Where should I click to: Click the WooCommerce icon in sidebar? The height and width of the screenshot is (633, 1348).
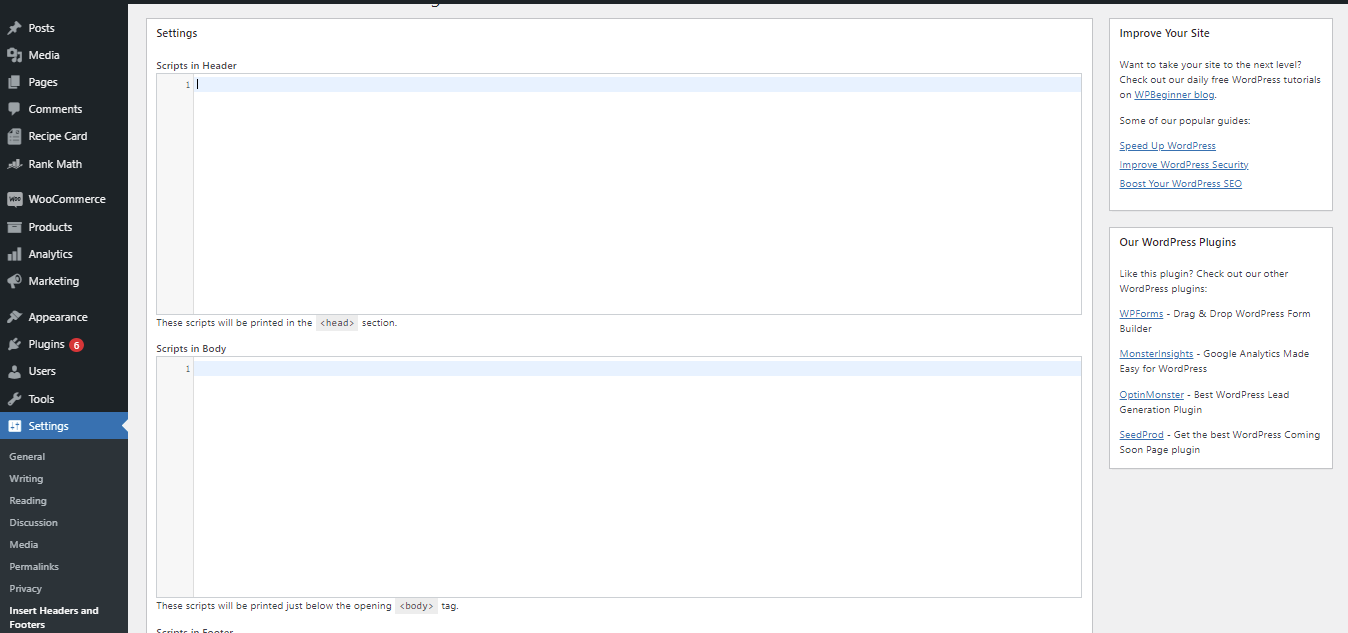click(14, 199)
